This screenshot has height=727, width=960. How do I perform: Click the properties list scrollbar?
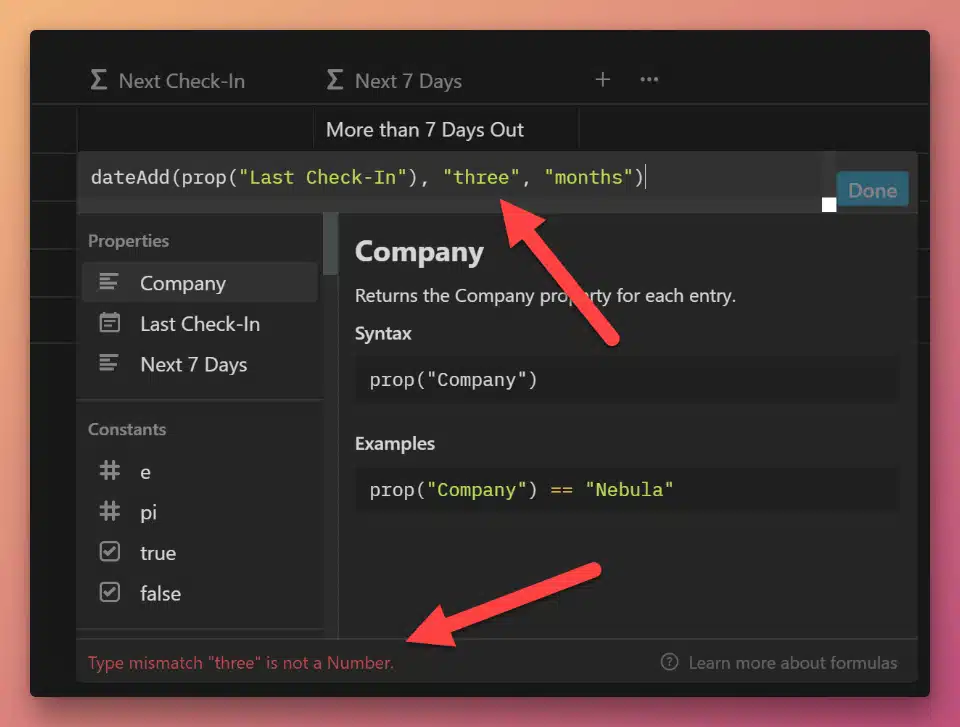coord(331,244)
